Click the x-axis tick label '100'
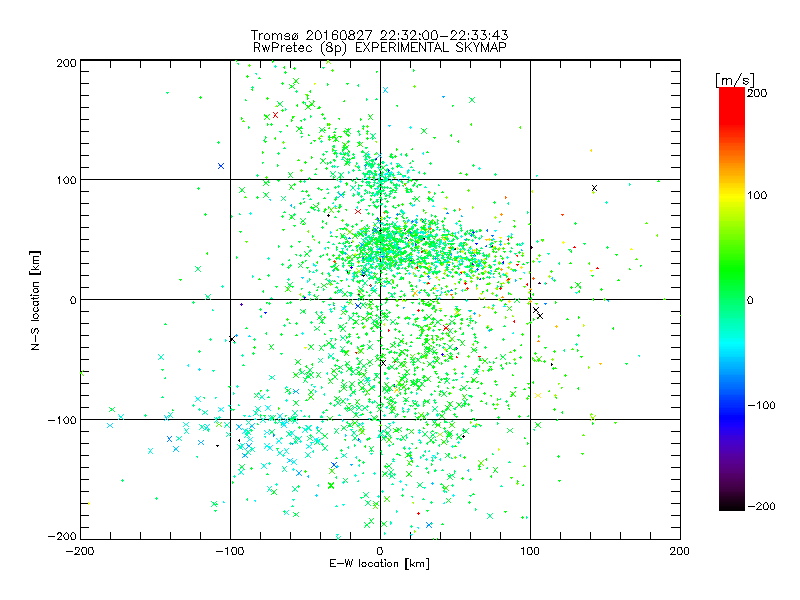 coord(530,551)
